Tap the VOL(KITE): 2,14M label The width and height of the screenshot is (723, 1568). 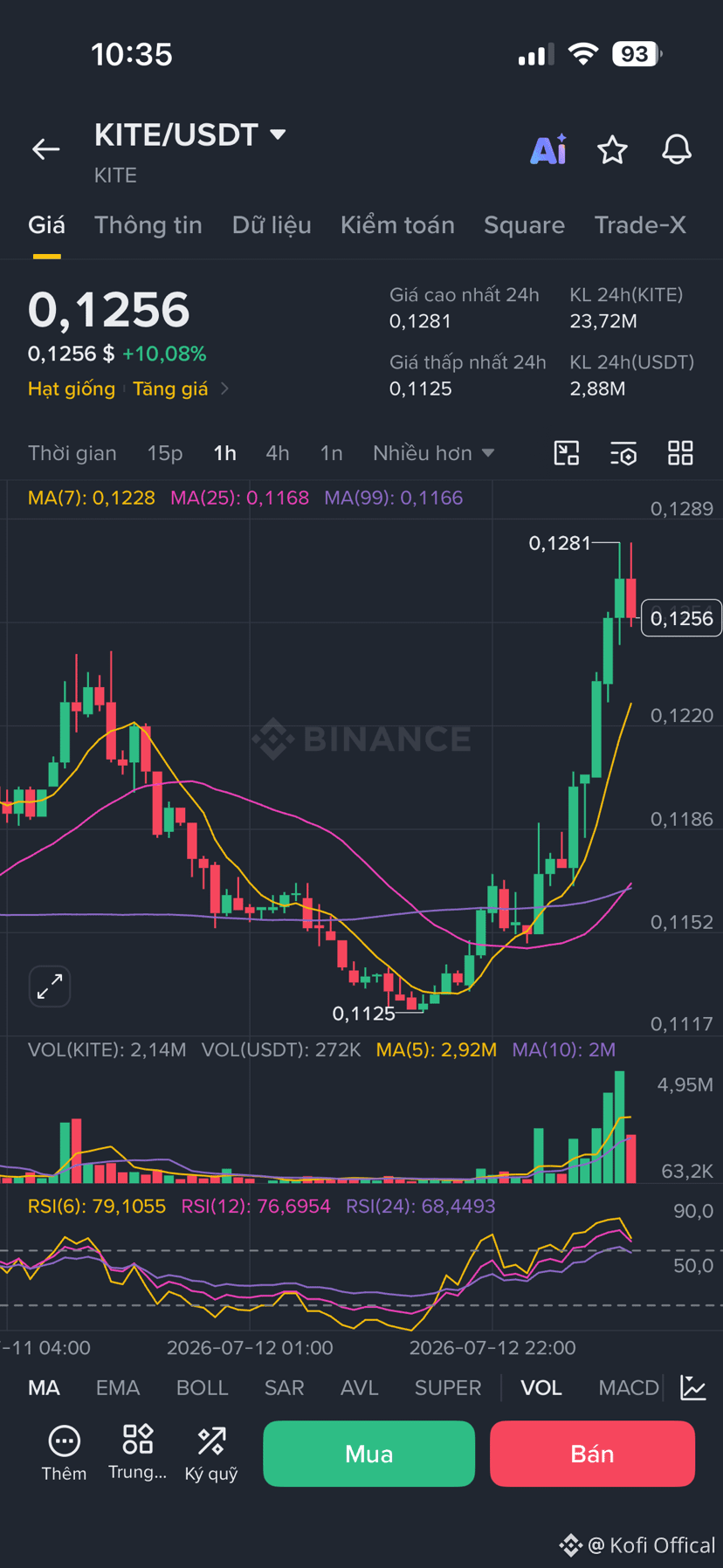[x=107, y=1049]
